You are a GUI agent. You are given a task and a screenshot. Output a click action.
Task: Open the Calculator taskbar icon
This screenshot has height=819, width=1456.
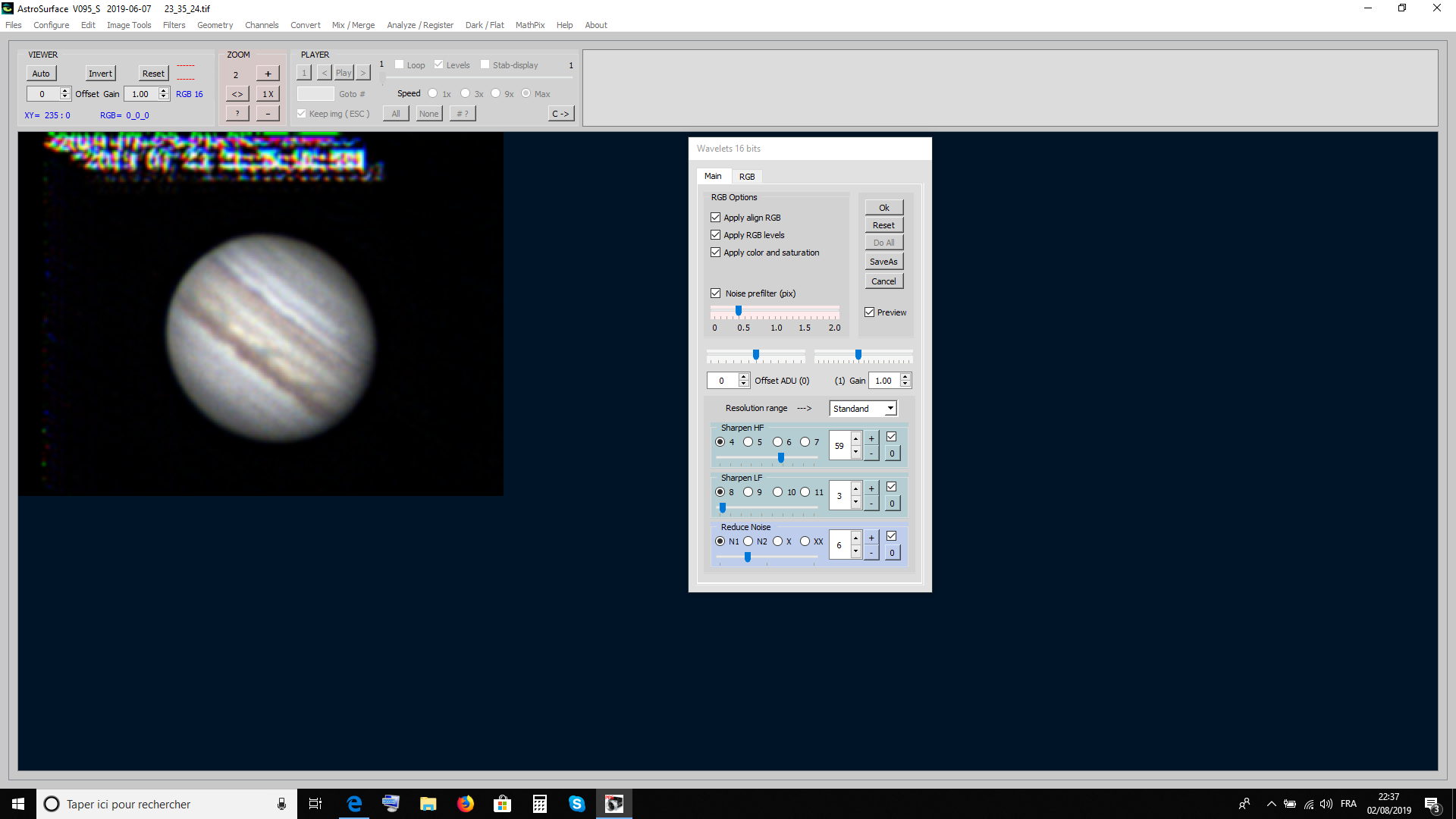pos(539,804)
